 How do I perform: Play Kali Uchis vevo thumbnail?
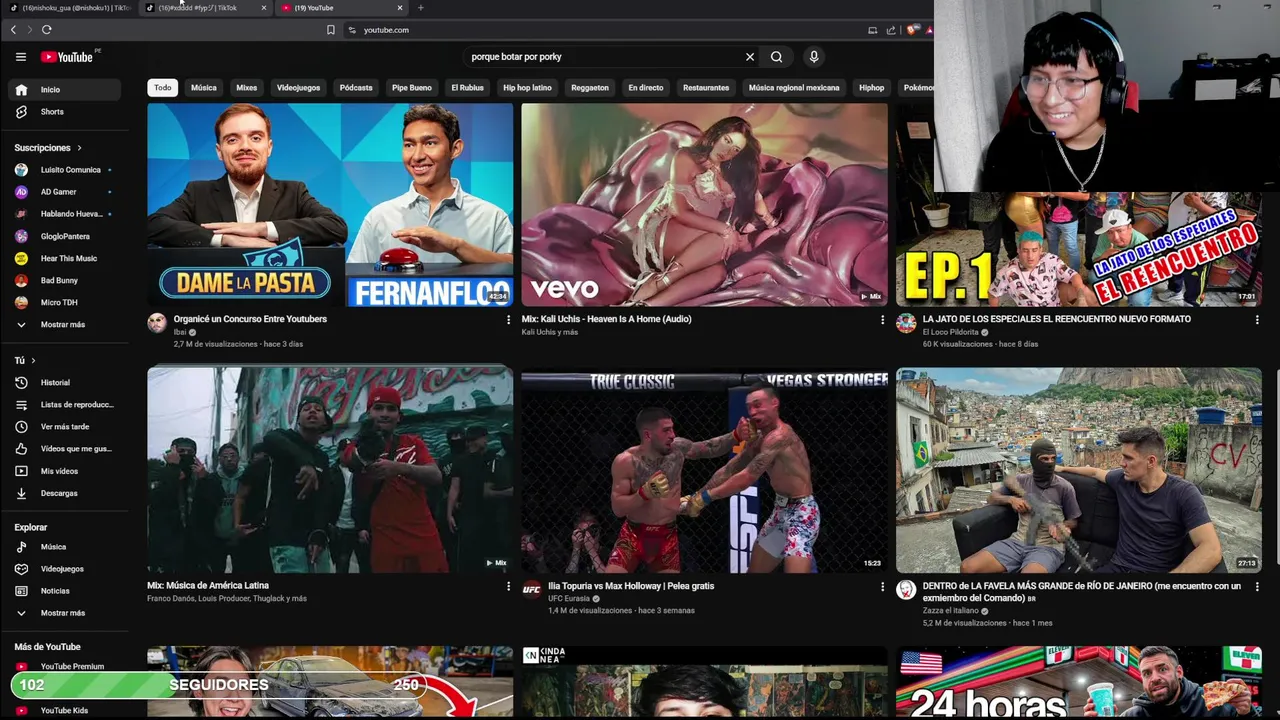704,205
